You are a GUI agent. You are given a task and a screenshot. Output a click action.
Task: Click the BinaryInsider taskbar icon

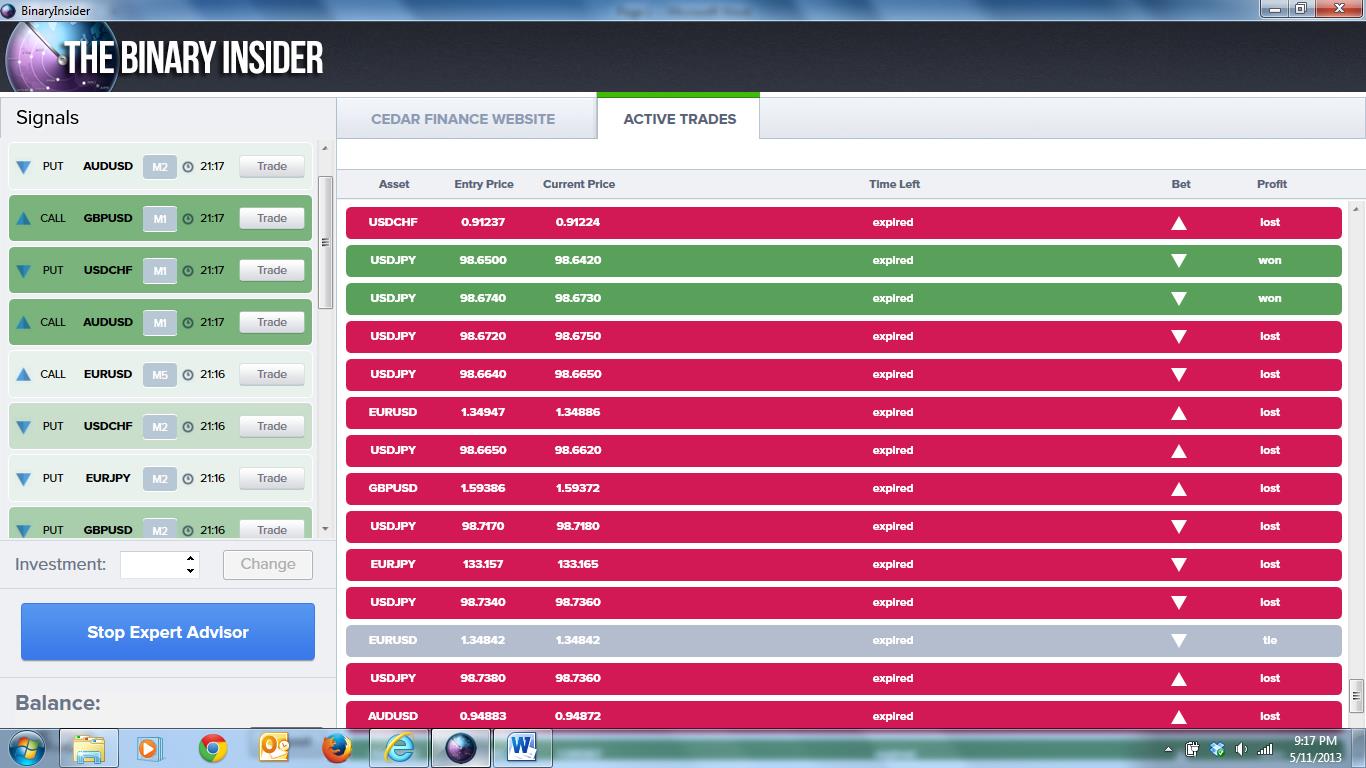(460, 748)
